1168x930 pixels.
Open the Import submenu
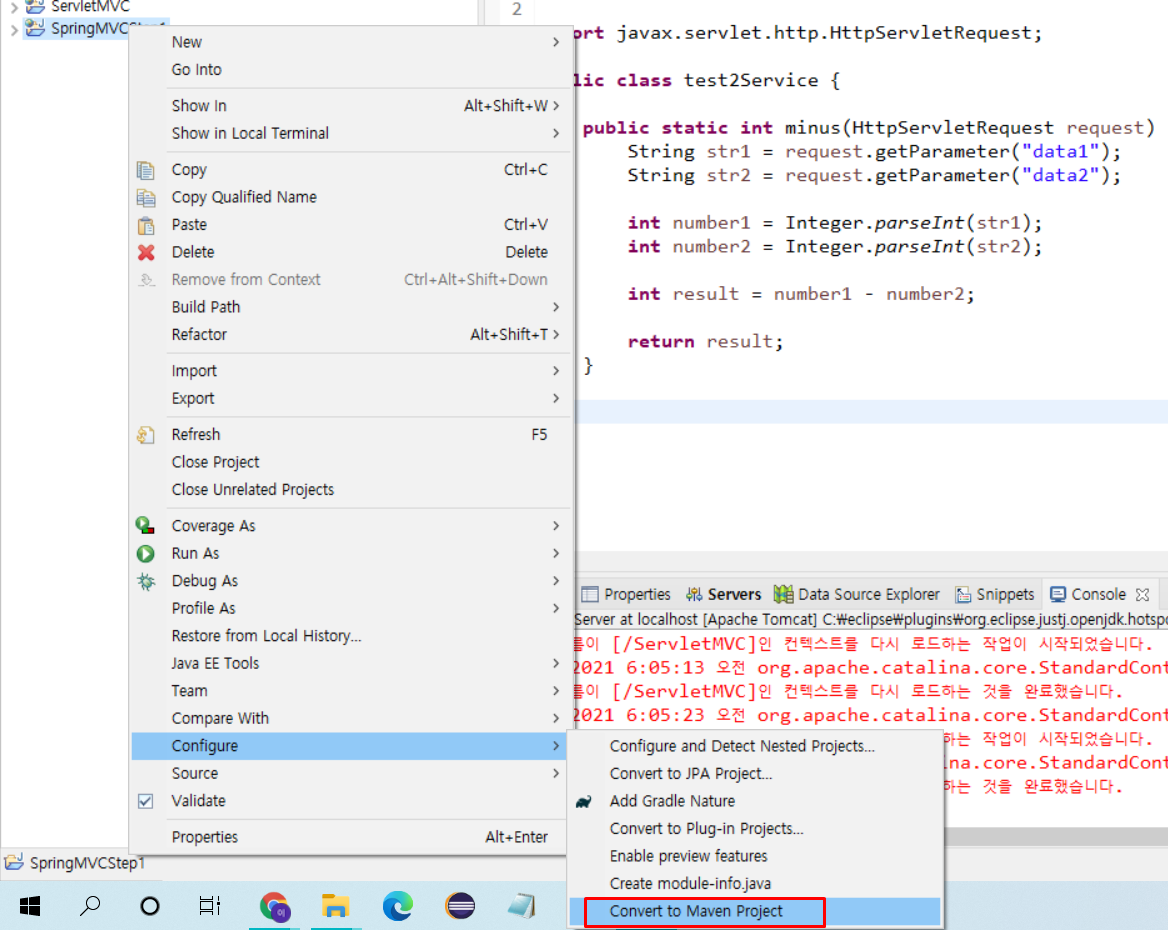tap(349, 371)
